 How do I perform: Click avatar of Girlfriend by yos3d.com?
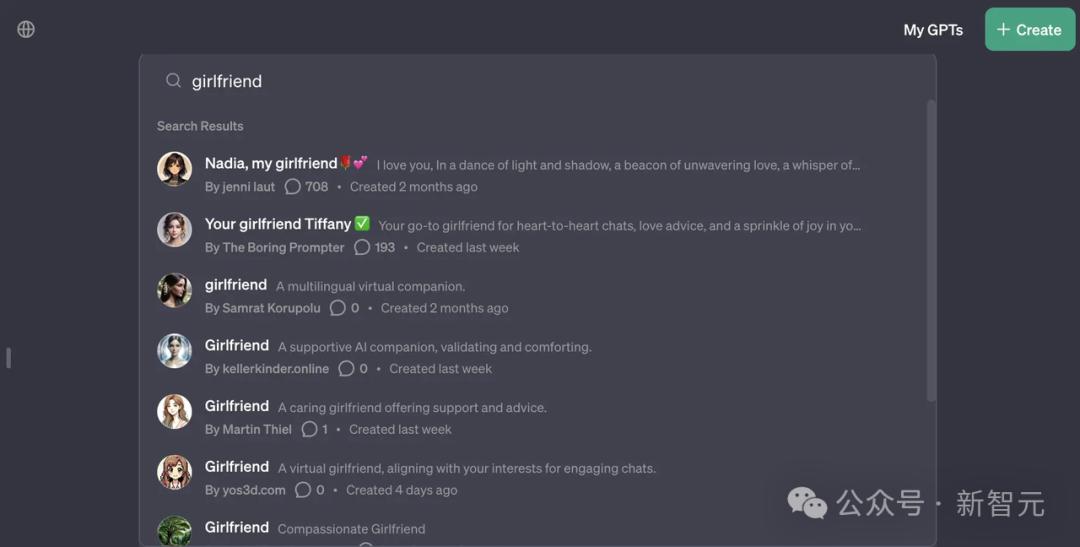pyautogui.click(x=174, y=472)
